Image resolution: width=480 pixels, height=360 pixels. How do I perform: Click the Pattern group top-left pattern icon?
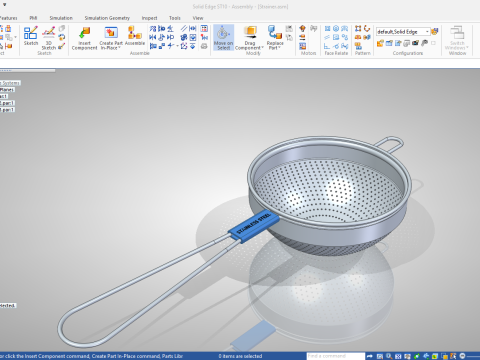358,29
